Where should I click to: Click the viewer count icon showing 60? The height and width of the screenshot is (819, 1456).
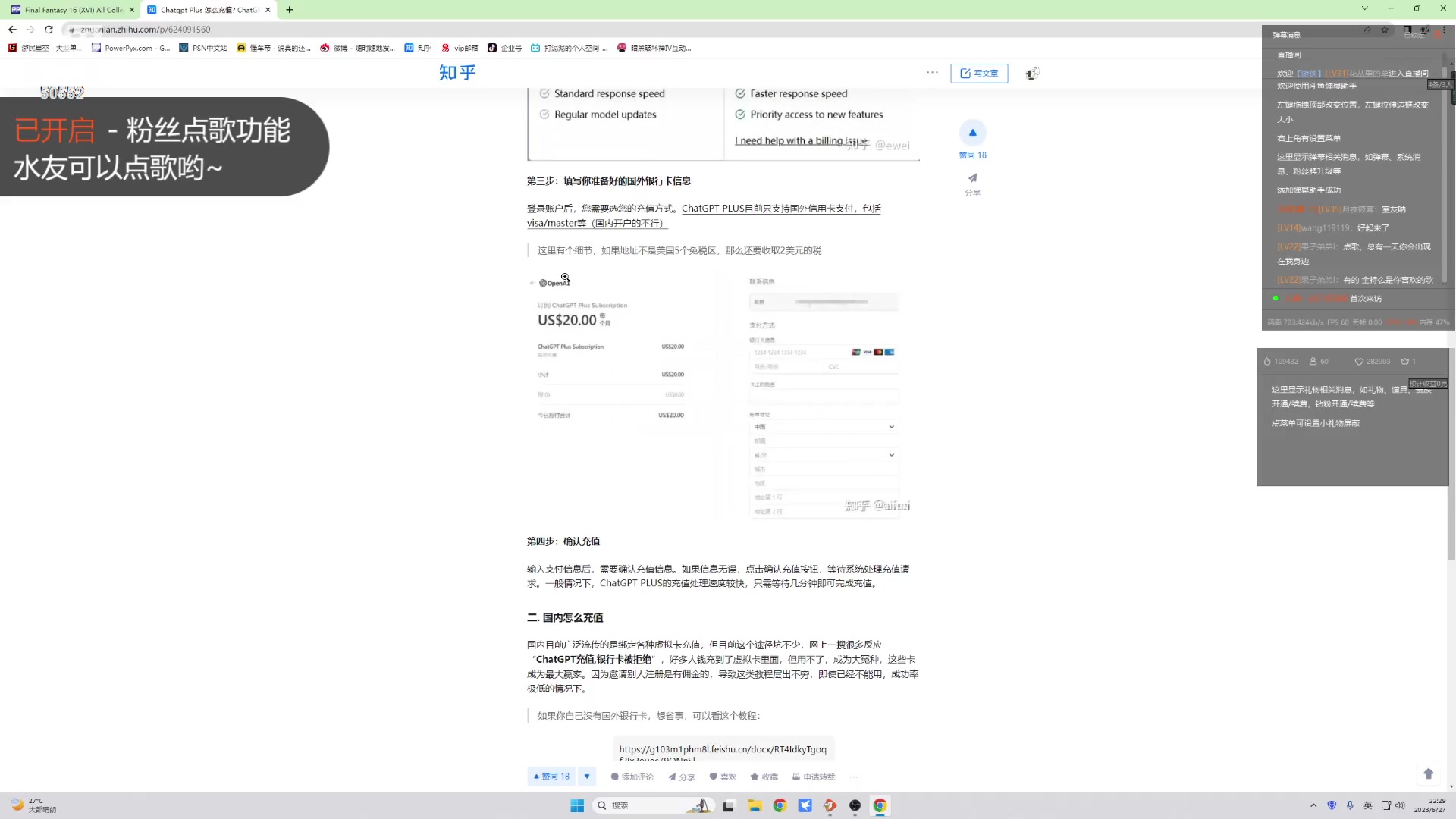(1313, 362)
